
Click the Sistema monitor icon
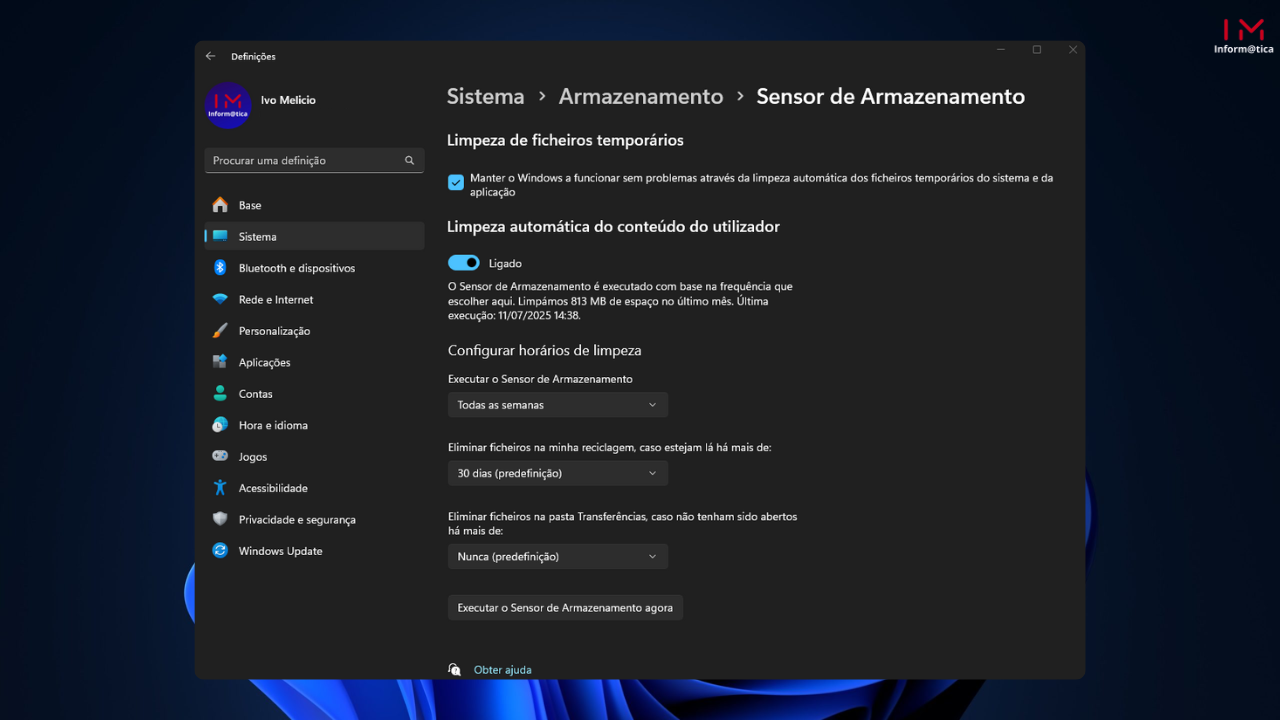pyautogui.click(x=220, y=236)
